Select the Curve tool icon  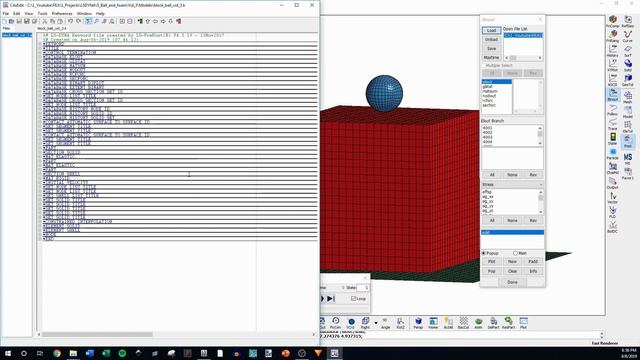[x=628, y=36]
